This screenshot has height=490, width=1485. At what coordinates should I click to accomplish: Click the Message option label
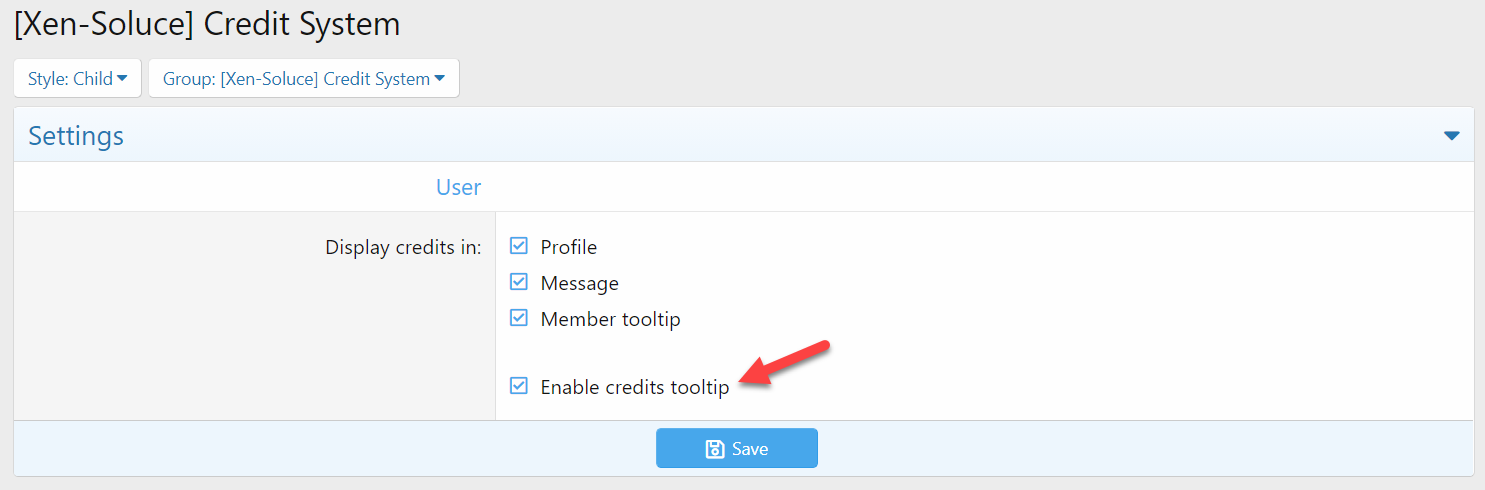pyautogui.click(x=579, y=284)
